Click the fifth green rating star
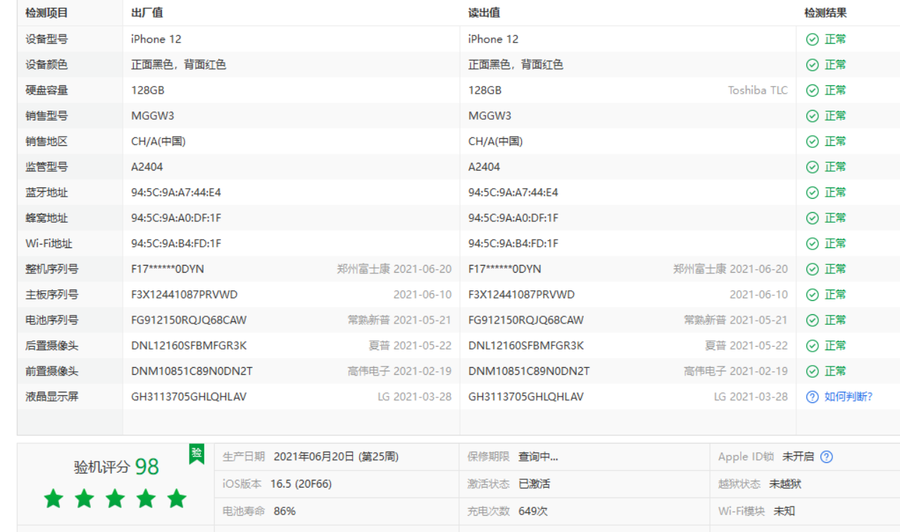The height and width of the screenshot is (532, 900). click(x=177, y=498)
